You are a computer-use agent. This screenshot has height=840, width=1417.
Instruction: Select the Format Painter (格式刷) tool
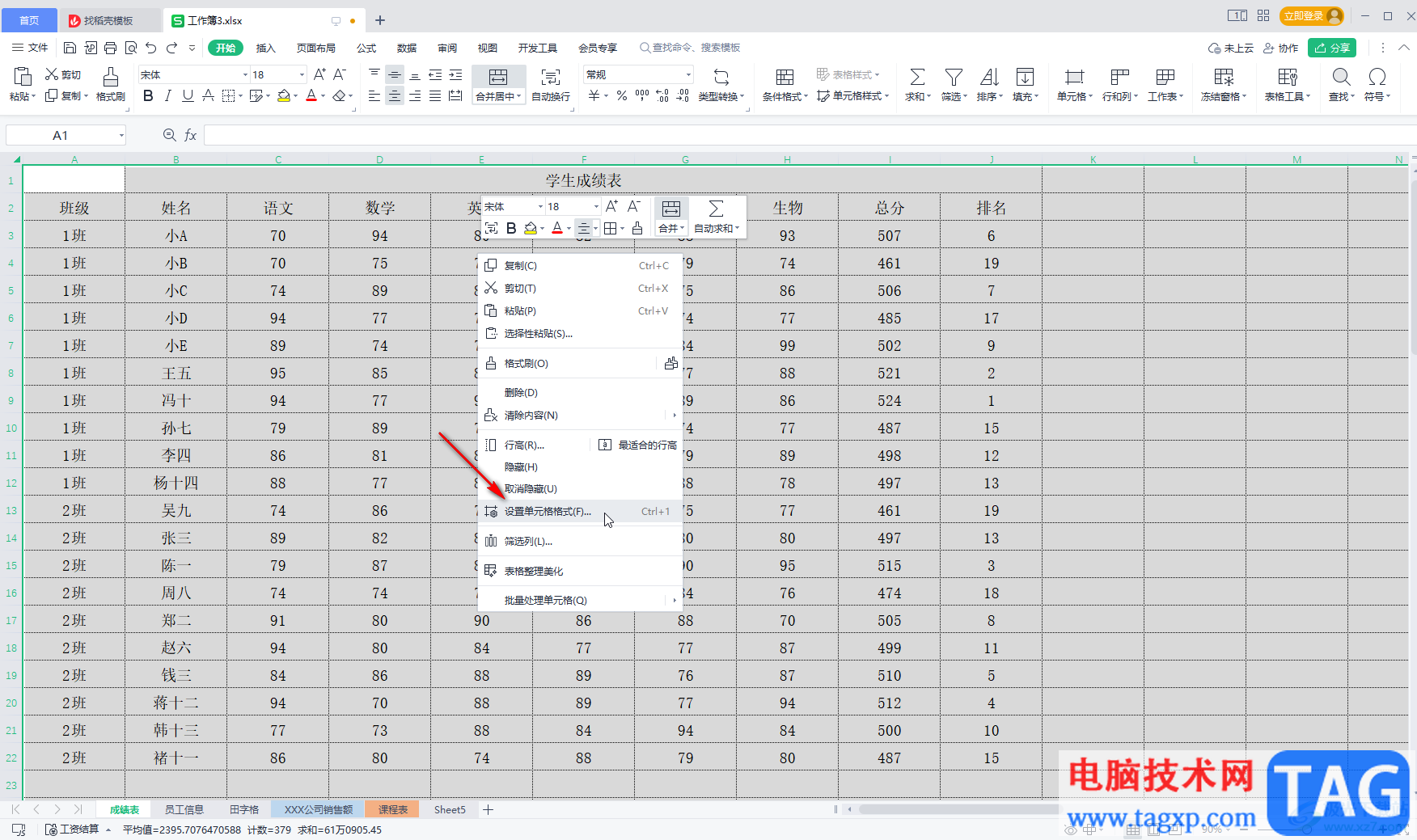click(x=111, y=84)
